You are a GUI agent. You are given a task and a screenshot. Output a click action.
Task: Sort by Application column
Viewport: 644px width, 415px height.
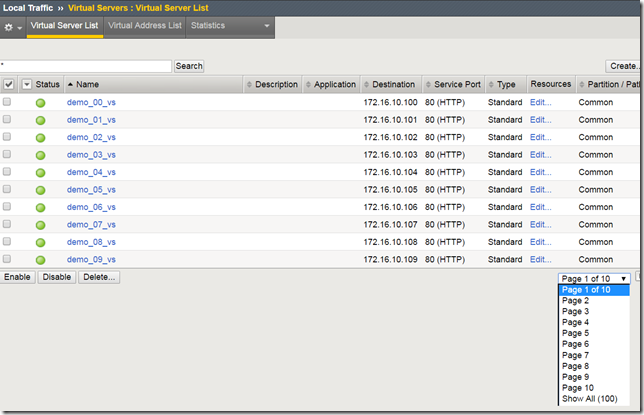tap(331, 84)
